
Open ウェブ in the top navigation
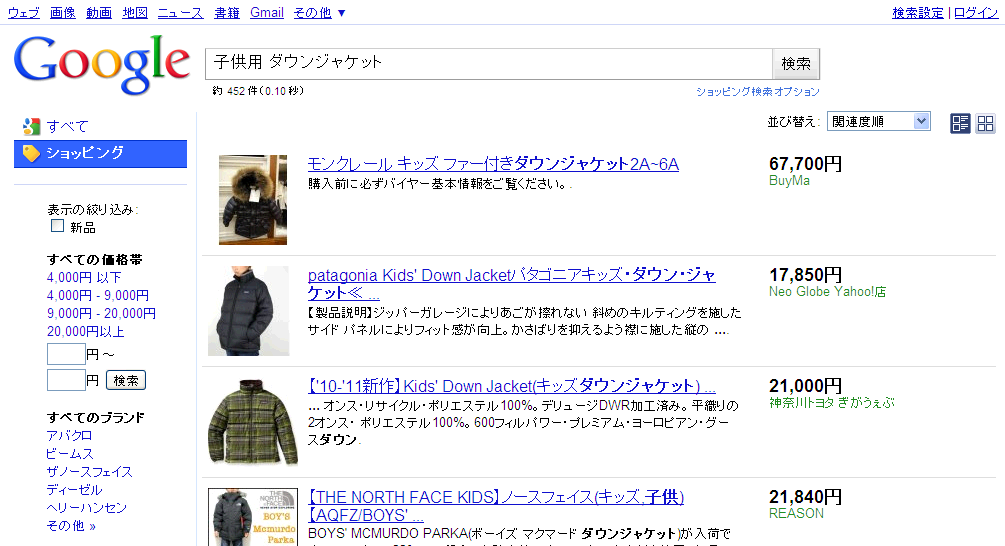coord(24,13)
